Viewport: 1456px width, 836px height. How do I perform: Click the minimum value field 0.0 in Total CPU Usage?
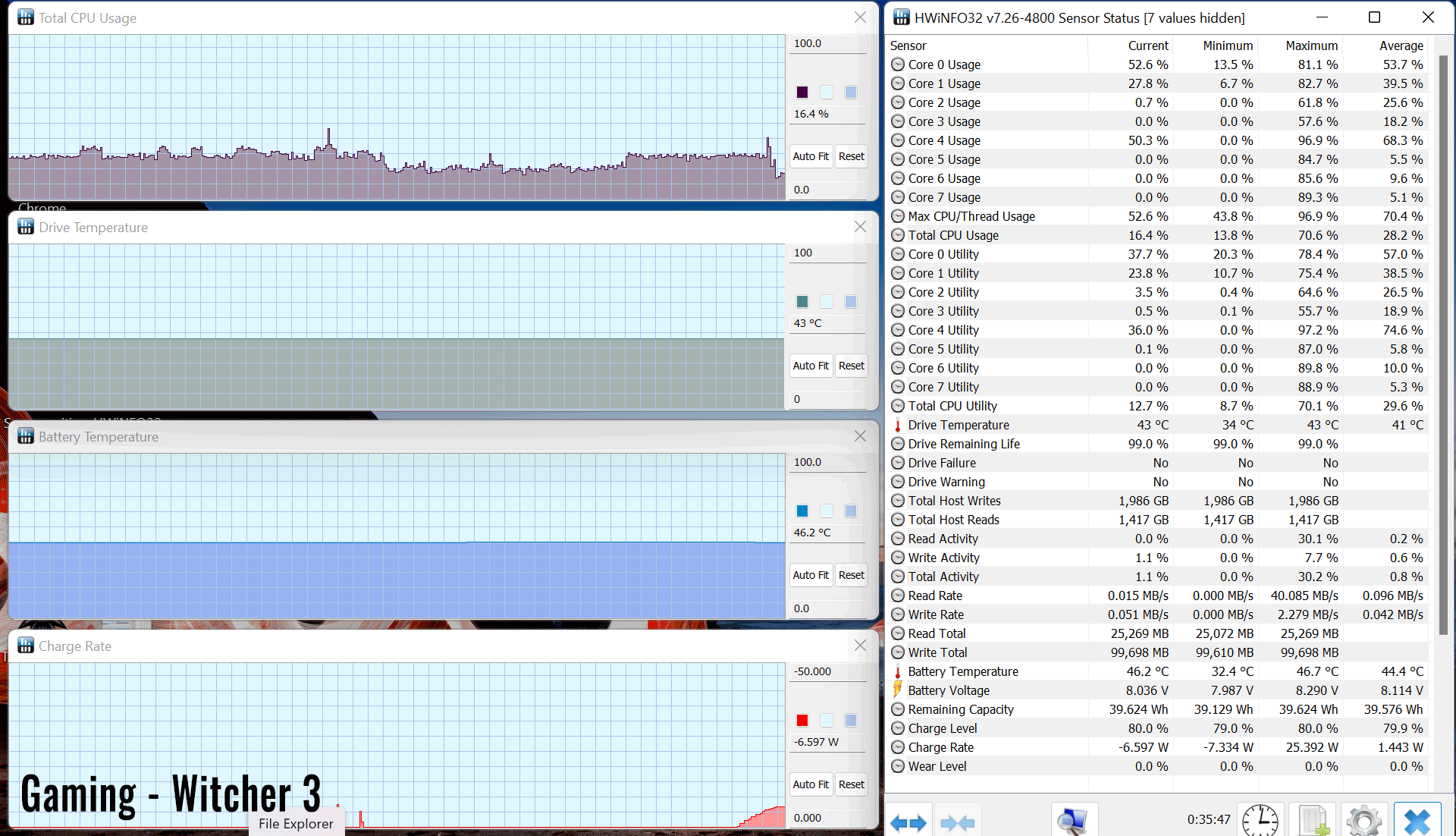pyautogui.click(x=827, y=190)
